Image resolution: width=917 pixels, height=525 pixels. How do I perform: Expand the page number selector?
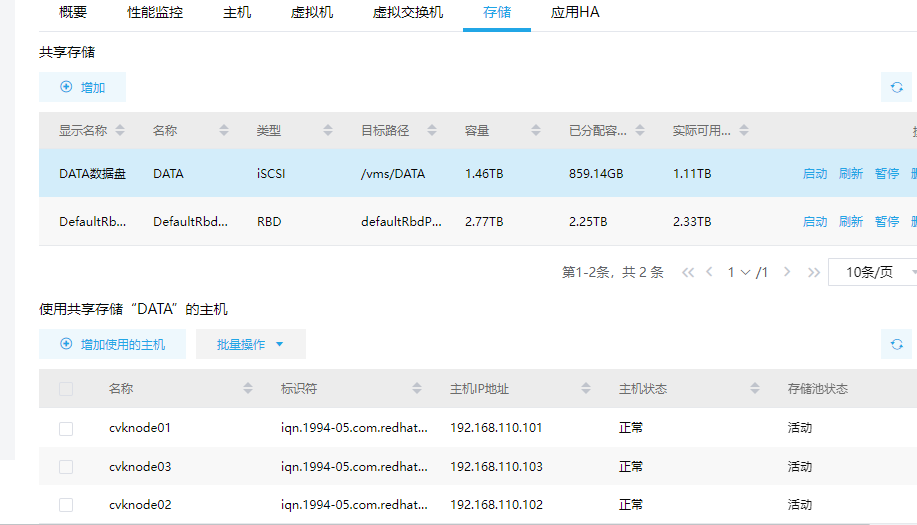click(x=747, y=272)
